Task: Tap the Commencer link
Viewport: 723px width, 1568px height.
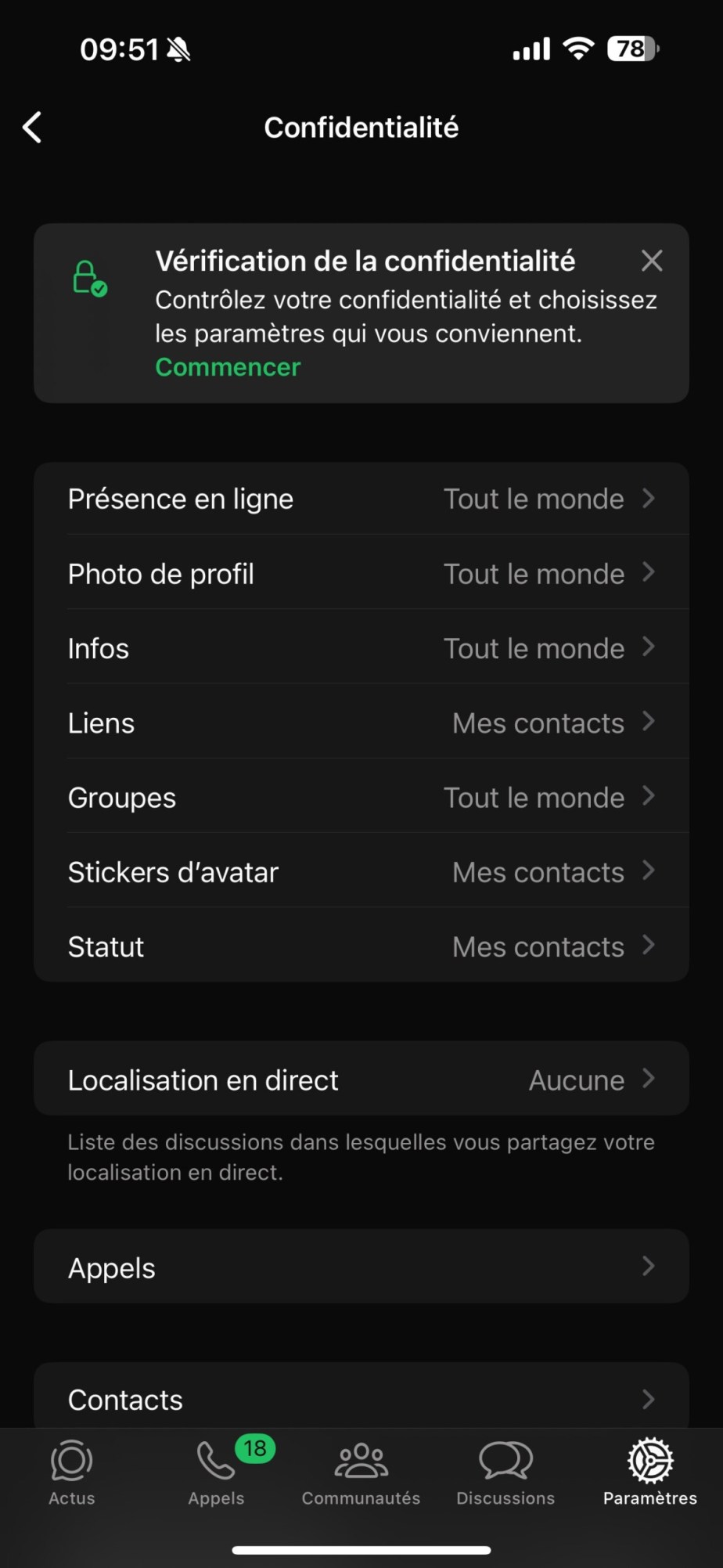Action: click(228, 367)
